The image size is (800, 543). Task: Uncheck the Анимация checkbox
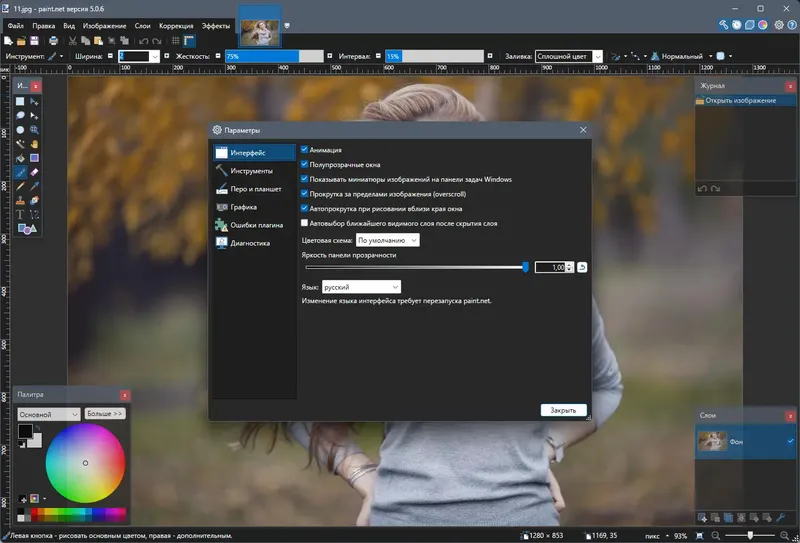click(305, 150)
